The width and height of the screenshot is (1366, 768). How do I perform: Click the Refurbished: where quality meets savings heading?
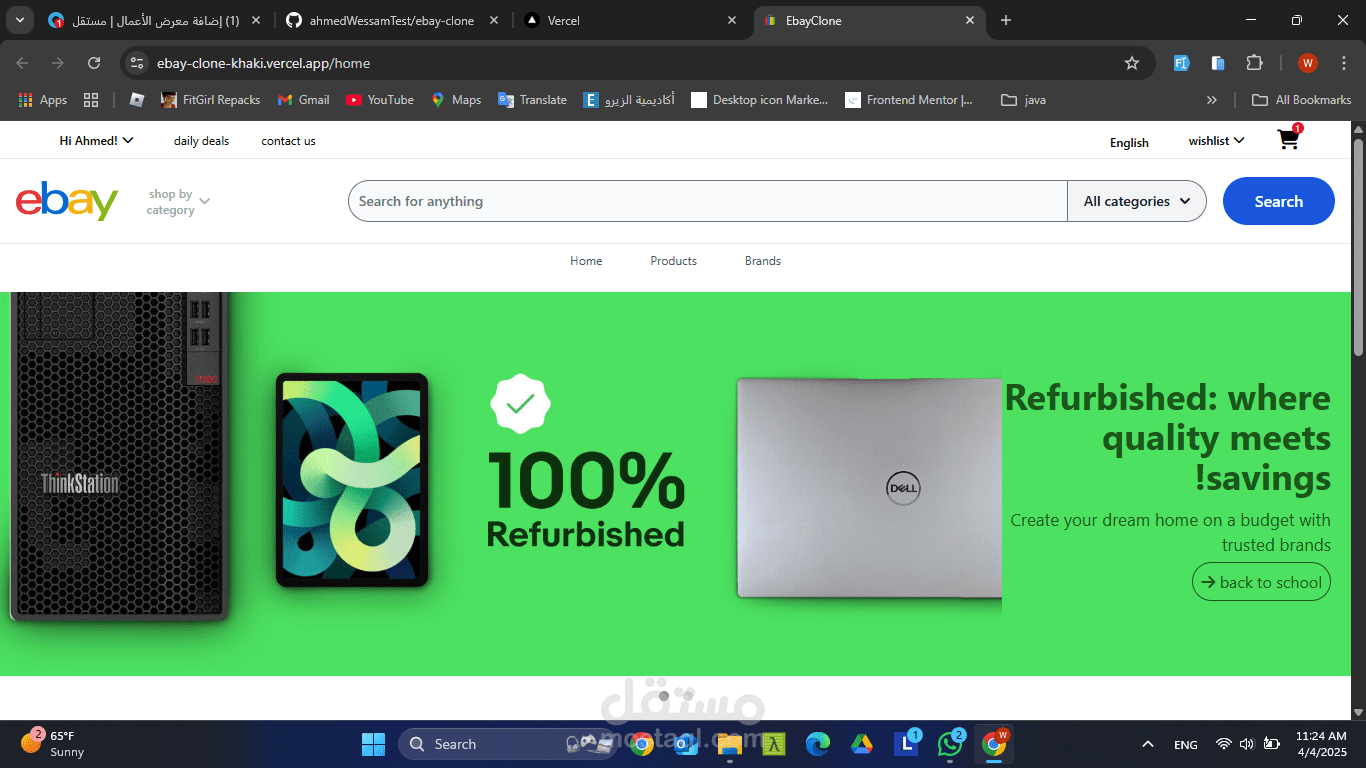pos(1167,438)
